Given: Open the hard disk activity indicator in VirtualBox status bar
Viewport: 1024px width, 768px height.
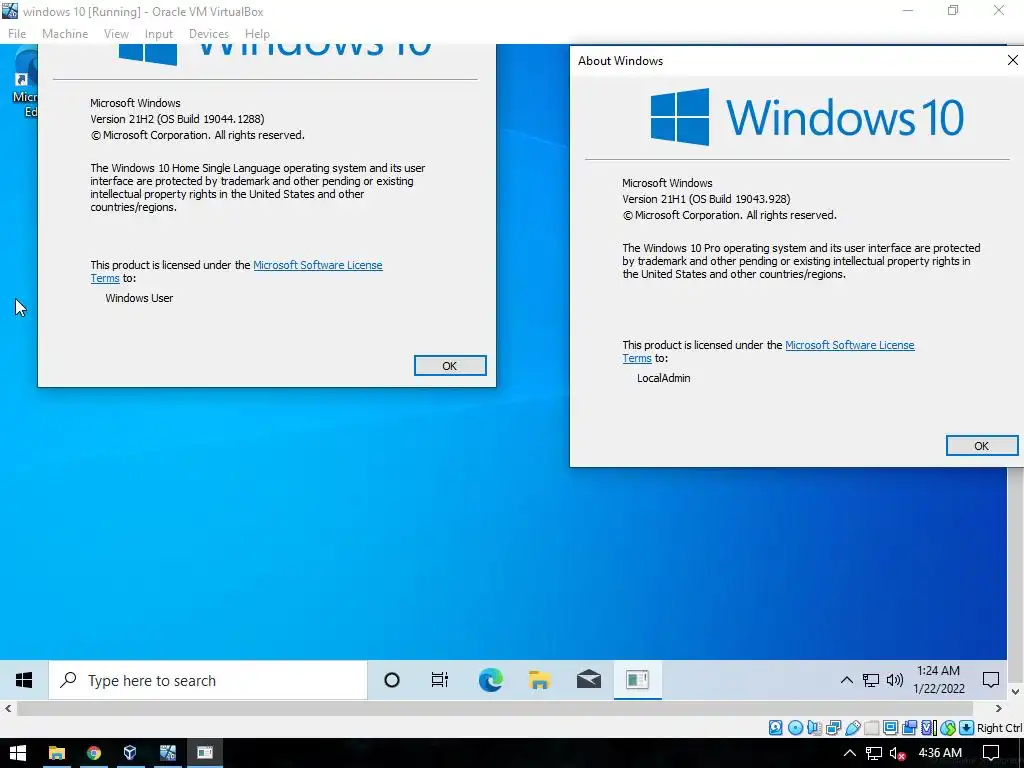Looking at the screenshot, I should click(x=775, y=727).
